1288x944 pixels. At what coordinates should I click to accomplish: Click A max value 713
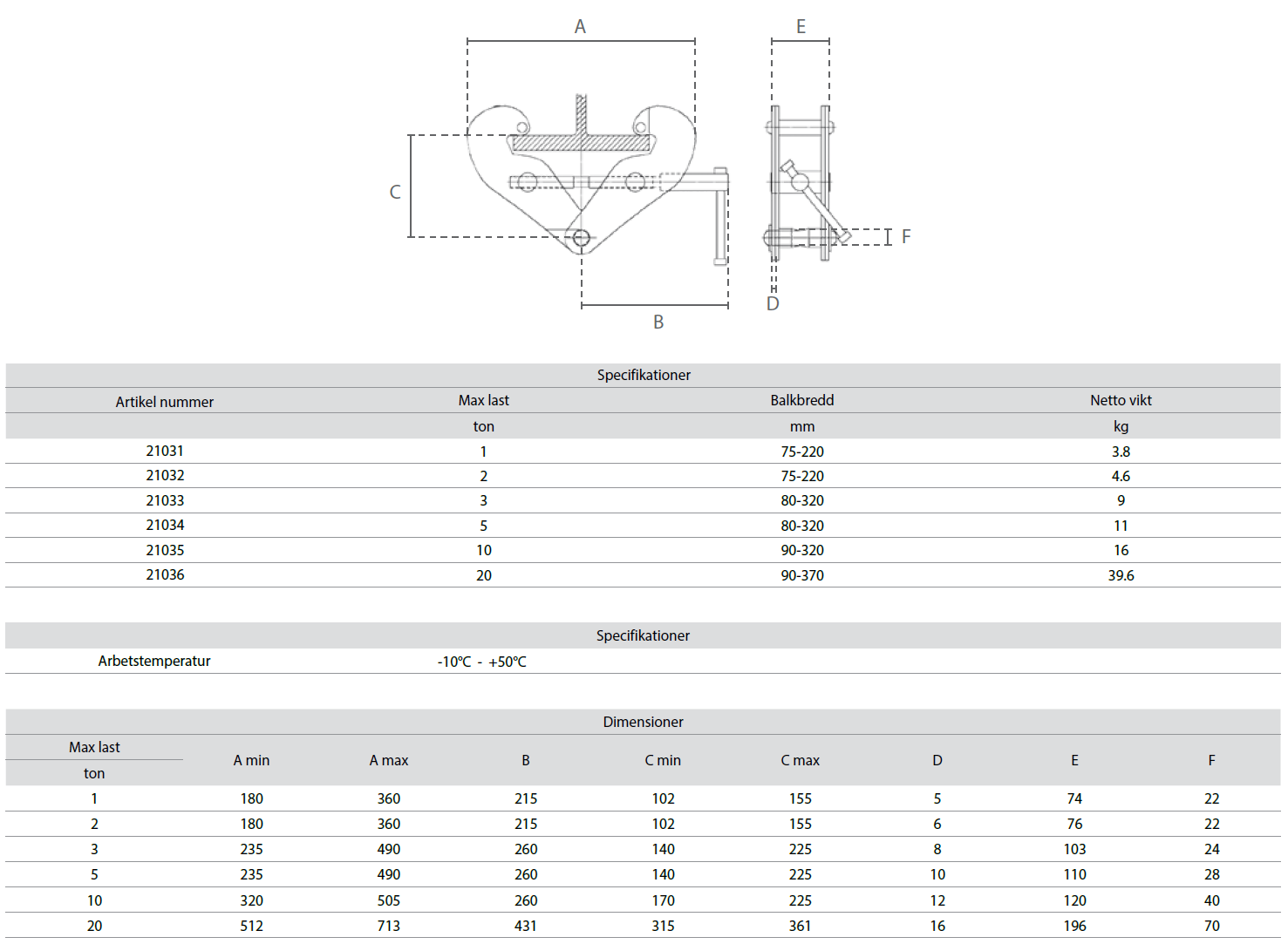[x=389, y=926]
